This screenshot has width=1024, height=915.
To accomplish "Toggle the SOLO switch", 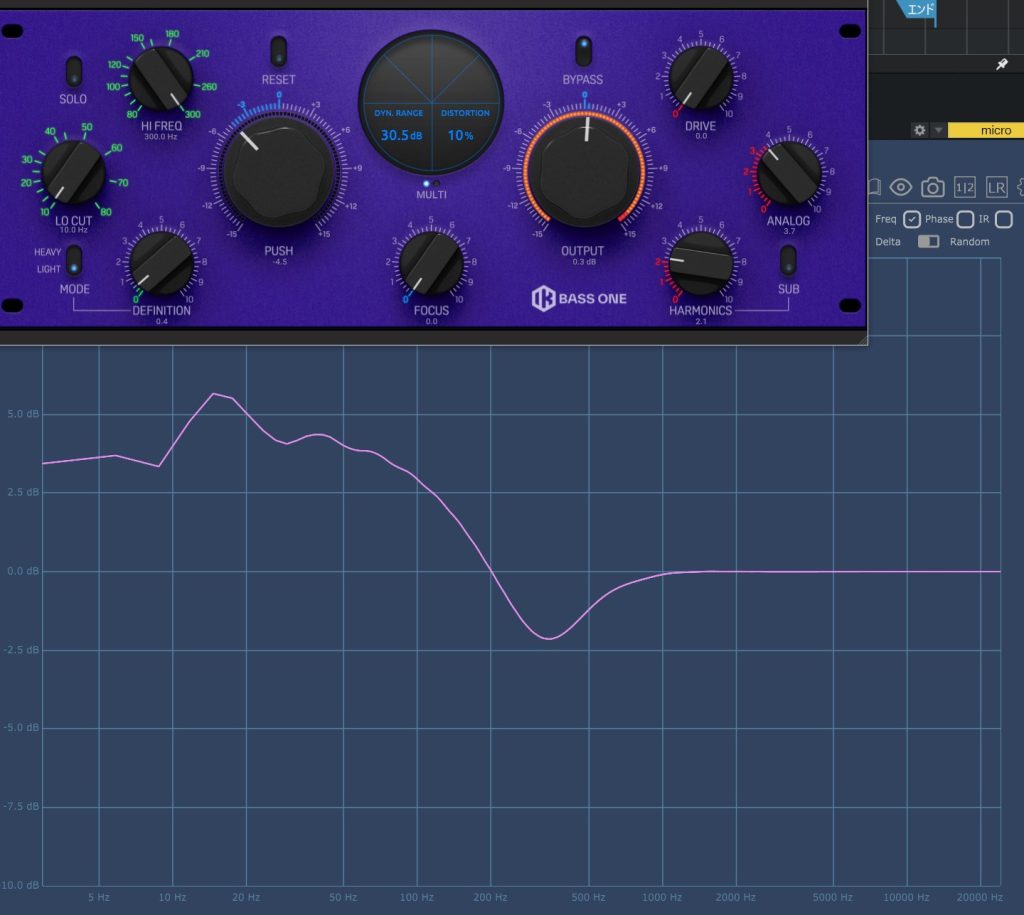I will (x=73, y=72).
